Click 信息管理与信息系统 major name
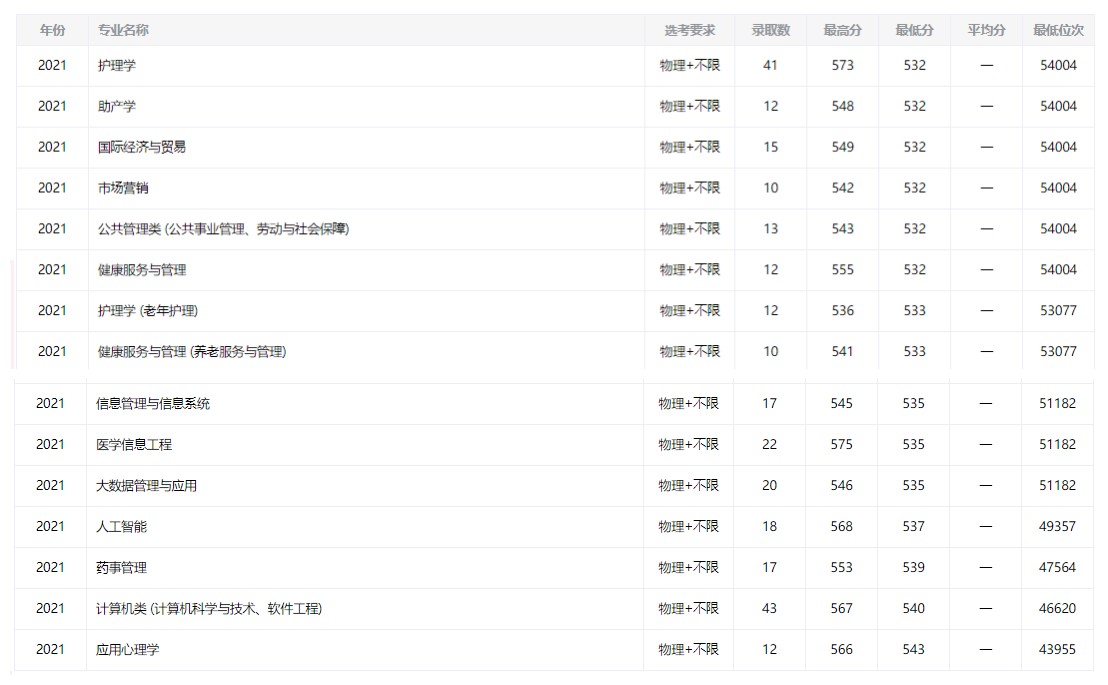This screenshot has width=1108, height=685. (x=153, y=403)
